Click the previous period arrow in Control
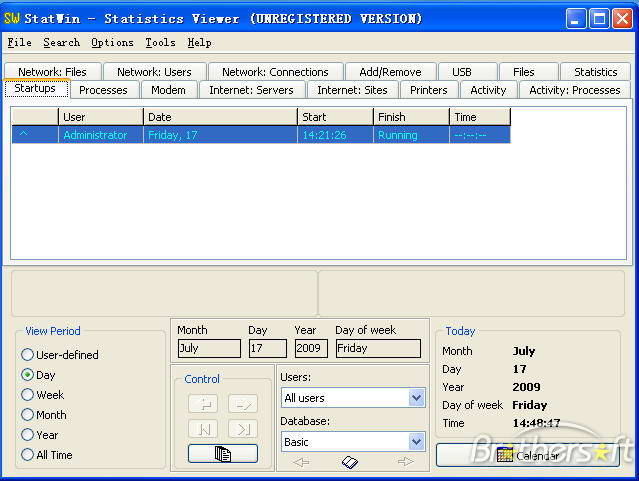Image resolution: width=639 pixels, height=481 pixels. click(x=203, y=404)
